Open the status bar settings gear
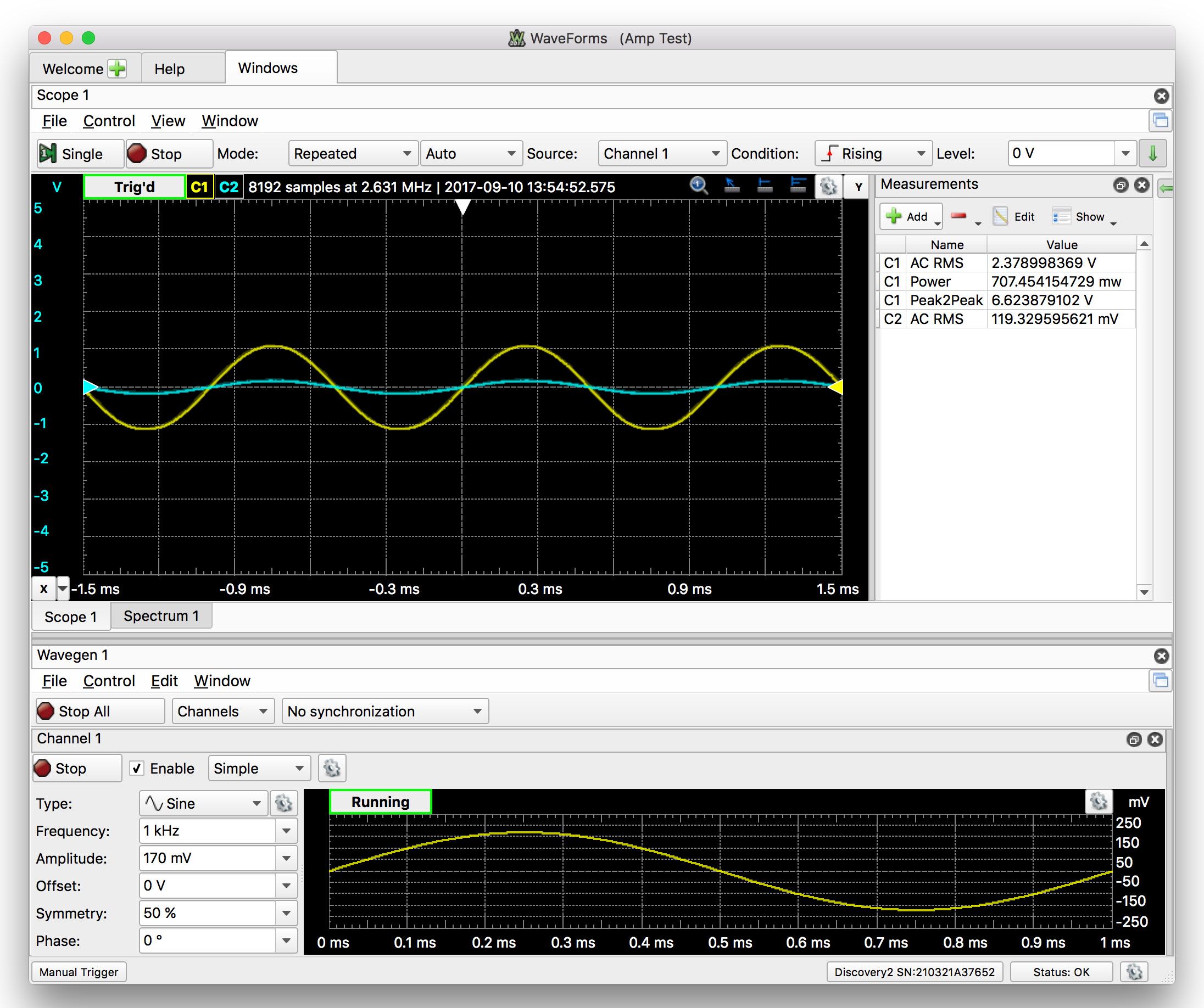This screenshot has height=1008, width=1204. [1135, 972]
